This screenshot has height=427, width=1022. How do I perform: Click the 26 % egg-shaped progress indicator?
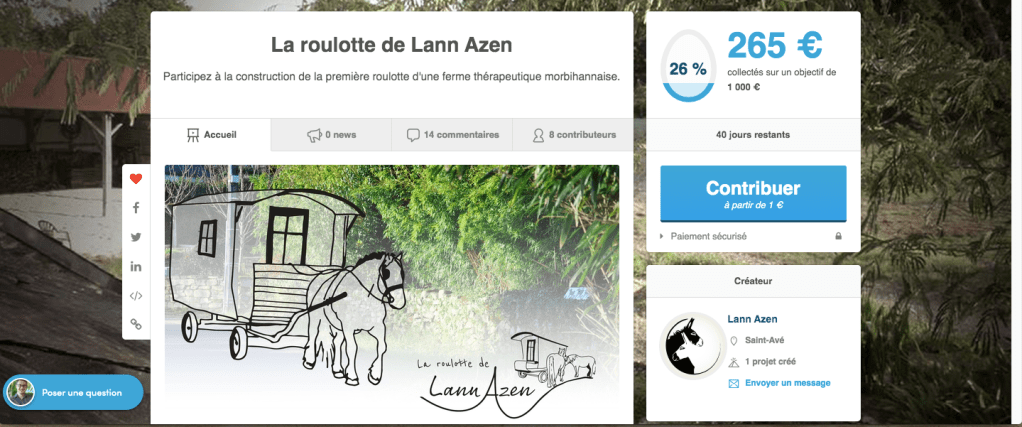(688, 66)
